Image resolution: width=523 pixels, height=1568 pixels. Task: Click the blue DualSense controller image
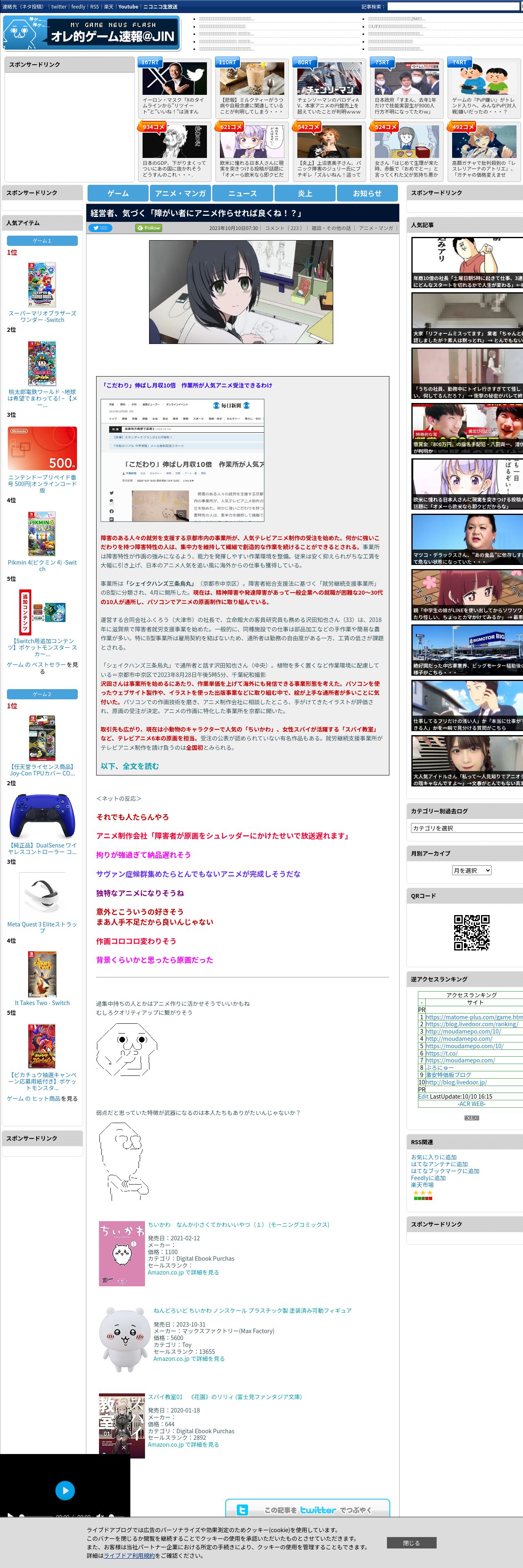(42, 816)
